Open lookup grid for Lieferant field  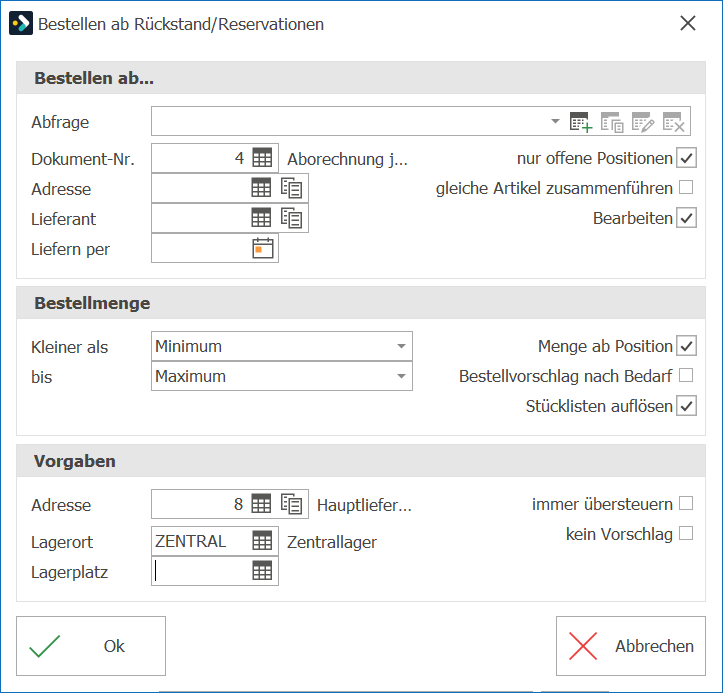(x=261, y=218)
